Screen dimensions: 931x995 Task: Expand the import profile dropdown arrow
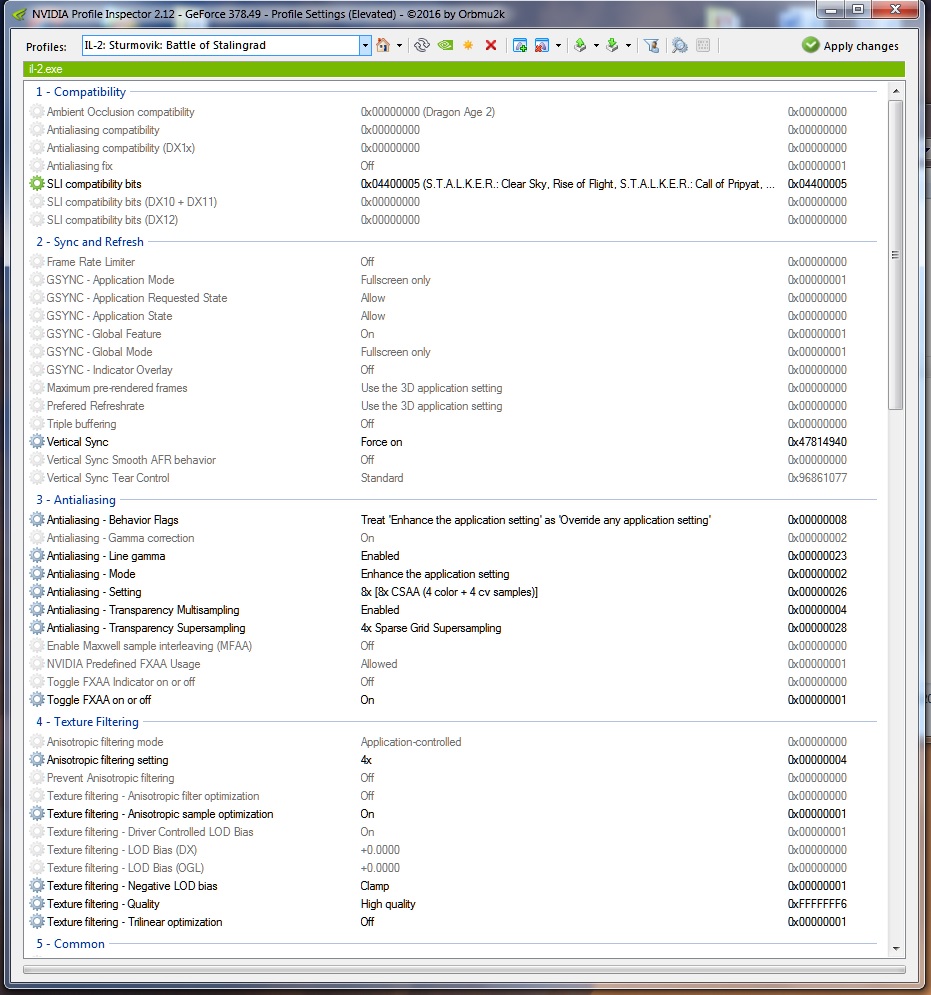[628, 46]
